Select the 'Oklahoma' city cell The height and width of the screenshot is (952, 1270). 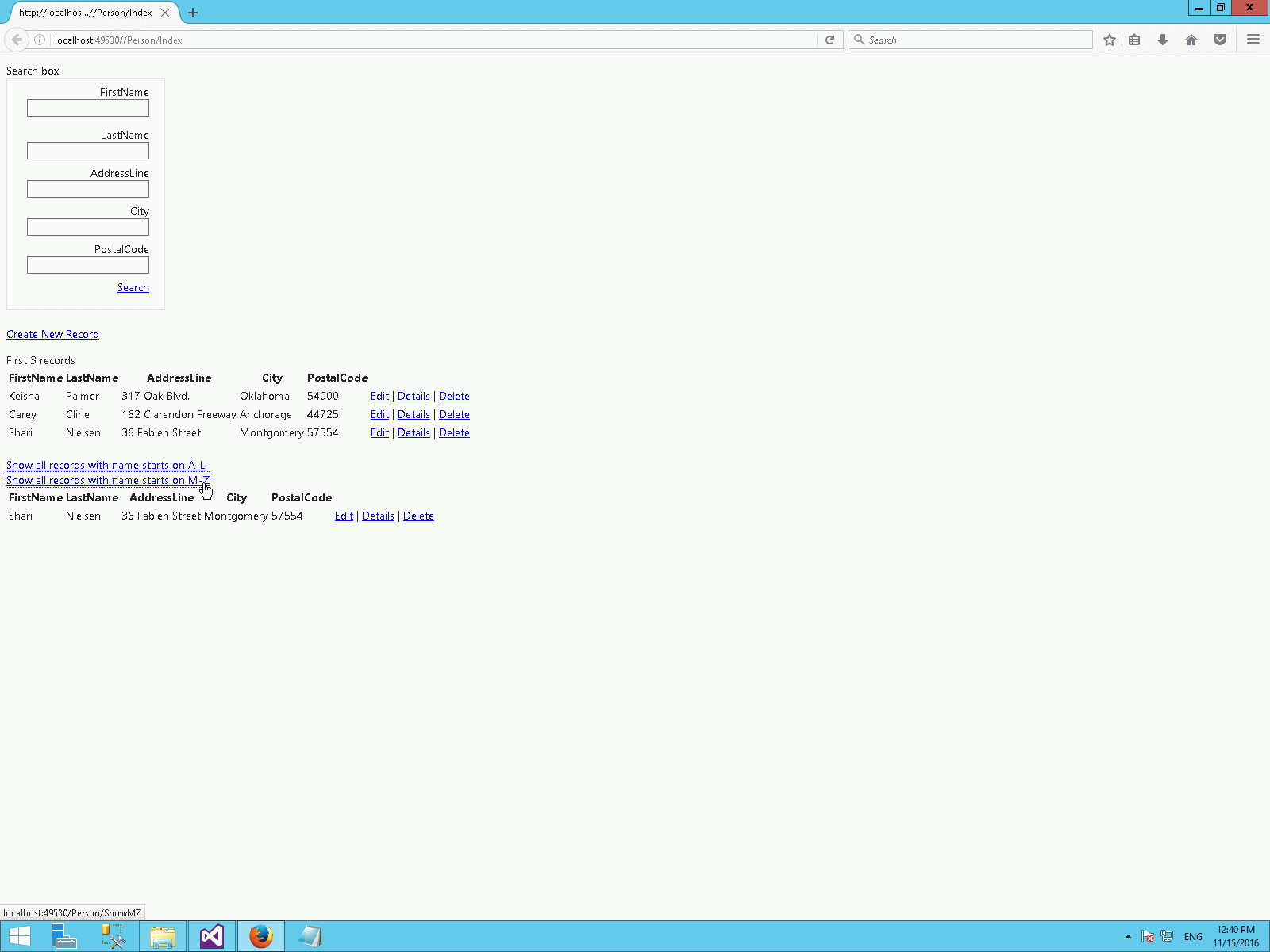[264, 397]
